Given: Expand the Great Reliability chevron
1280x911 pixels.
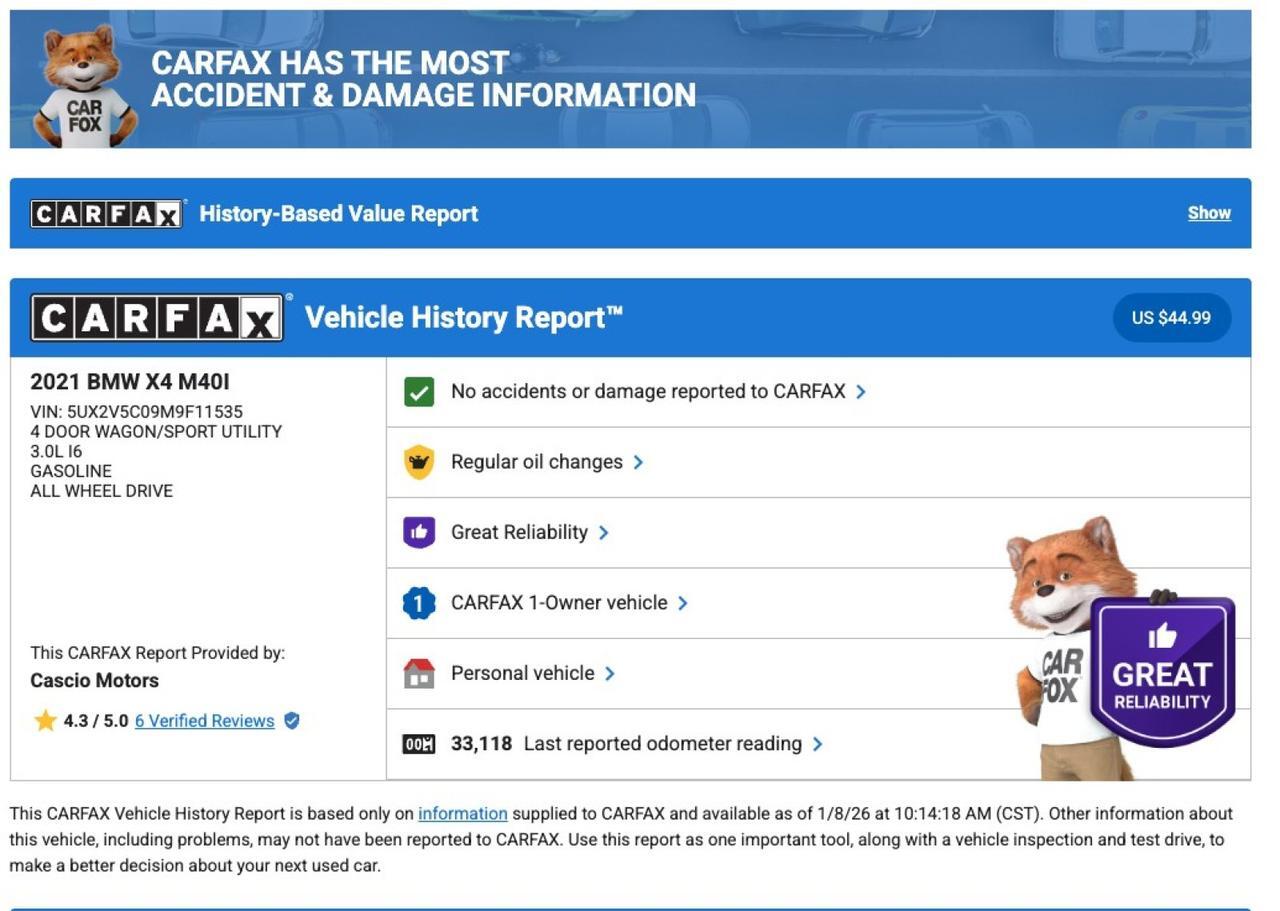Looking at the screenshot, I should tap(603, 532).
